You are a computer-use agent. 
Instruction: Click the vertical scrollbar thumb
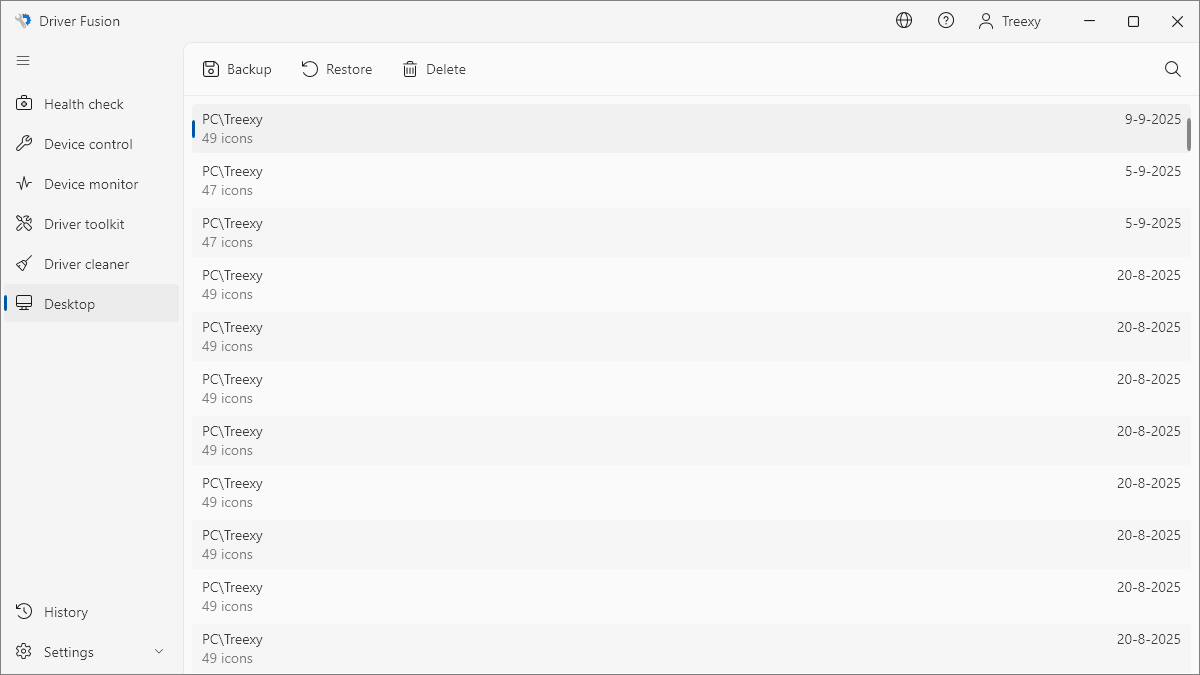[x=1189, y=134]
